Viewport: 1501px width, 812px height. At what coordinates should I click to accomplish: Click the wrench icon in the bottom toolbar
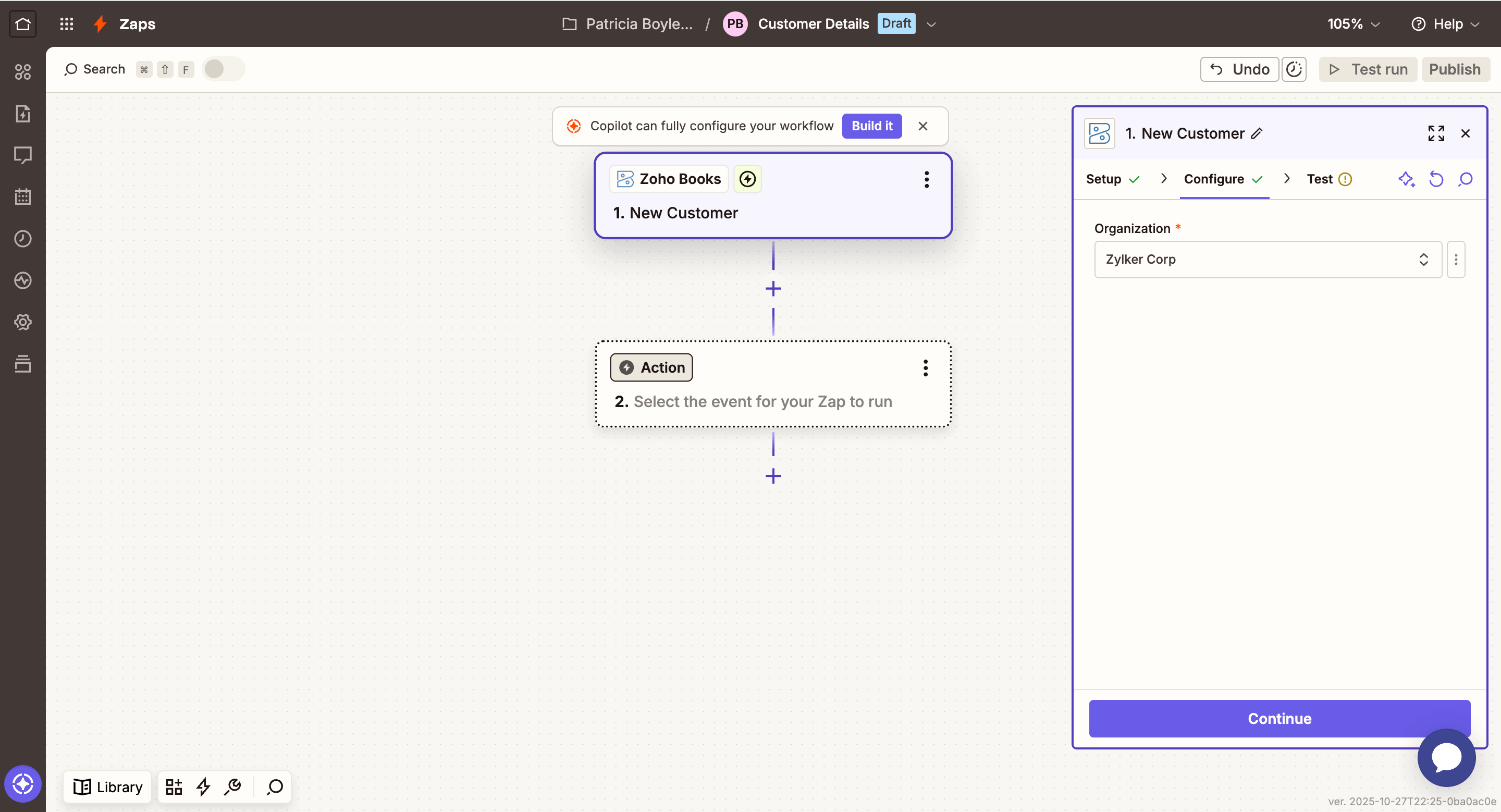(x=233, y=787)
